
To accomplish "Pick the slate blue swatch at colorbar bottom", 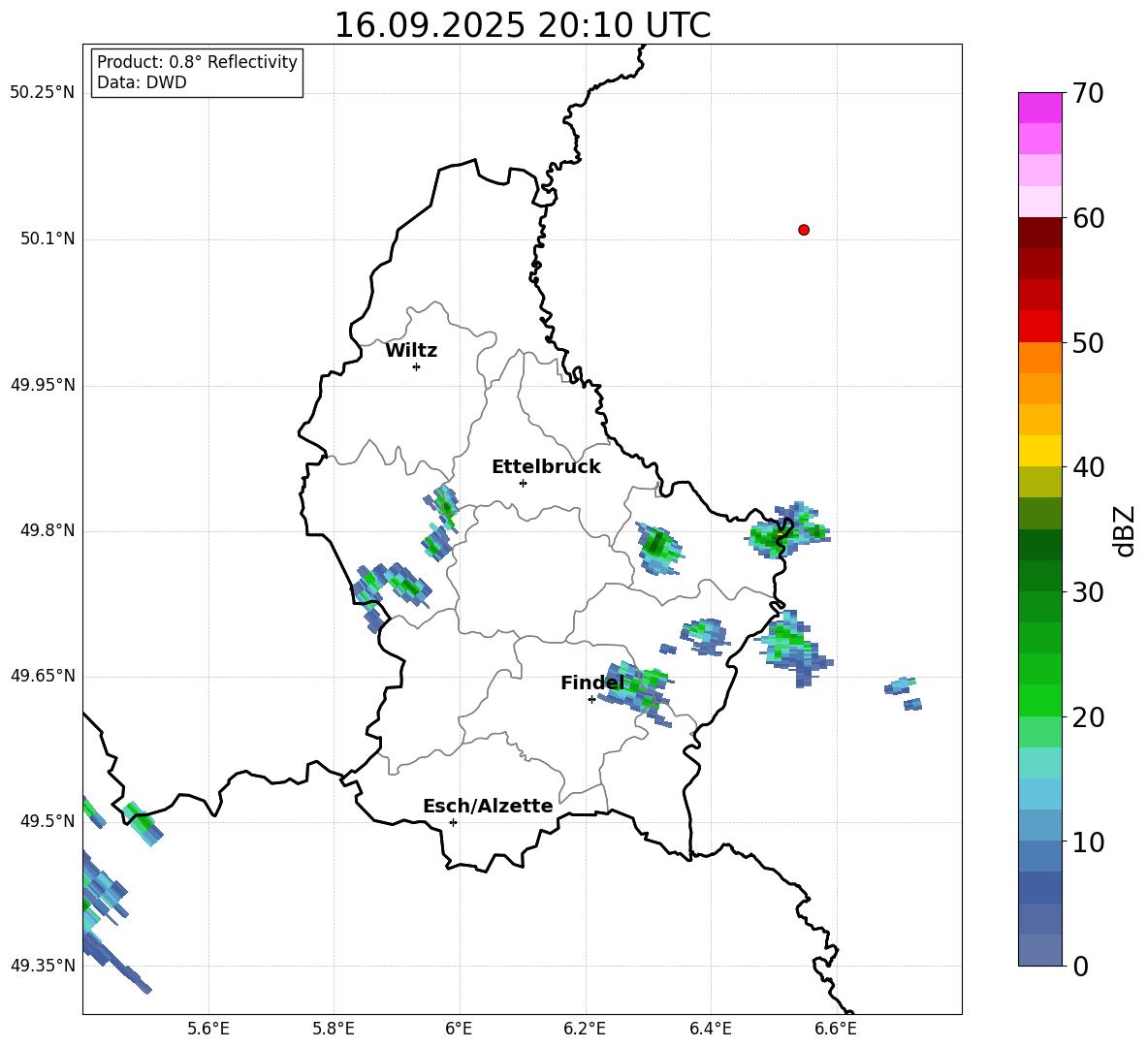I will click(x=1040, y=950).
